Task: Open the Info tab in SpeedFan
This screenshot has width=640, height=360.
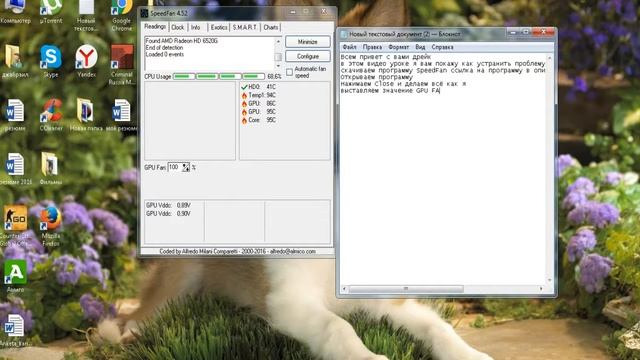Action: (x=196, y=27)
